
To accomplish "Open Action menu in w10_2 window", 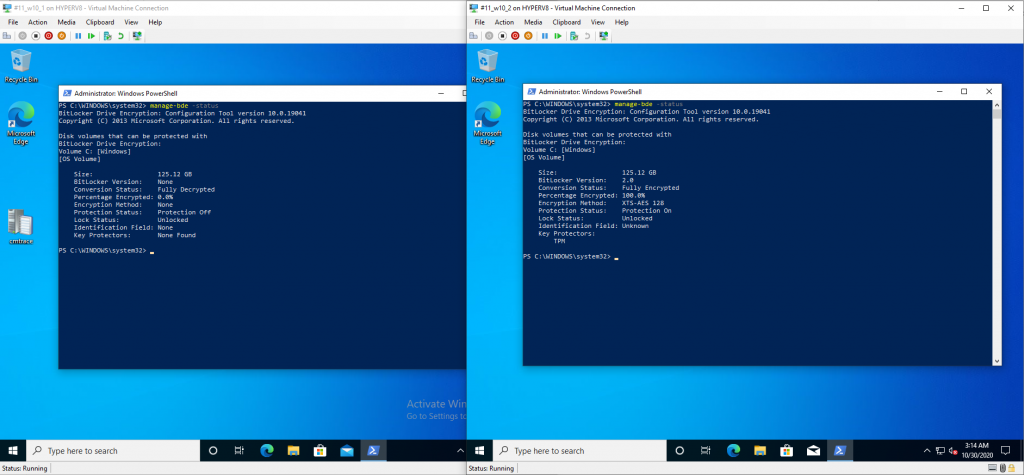I will (504, 22).
